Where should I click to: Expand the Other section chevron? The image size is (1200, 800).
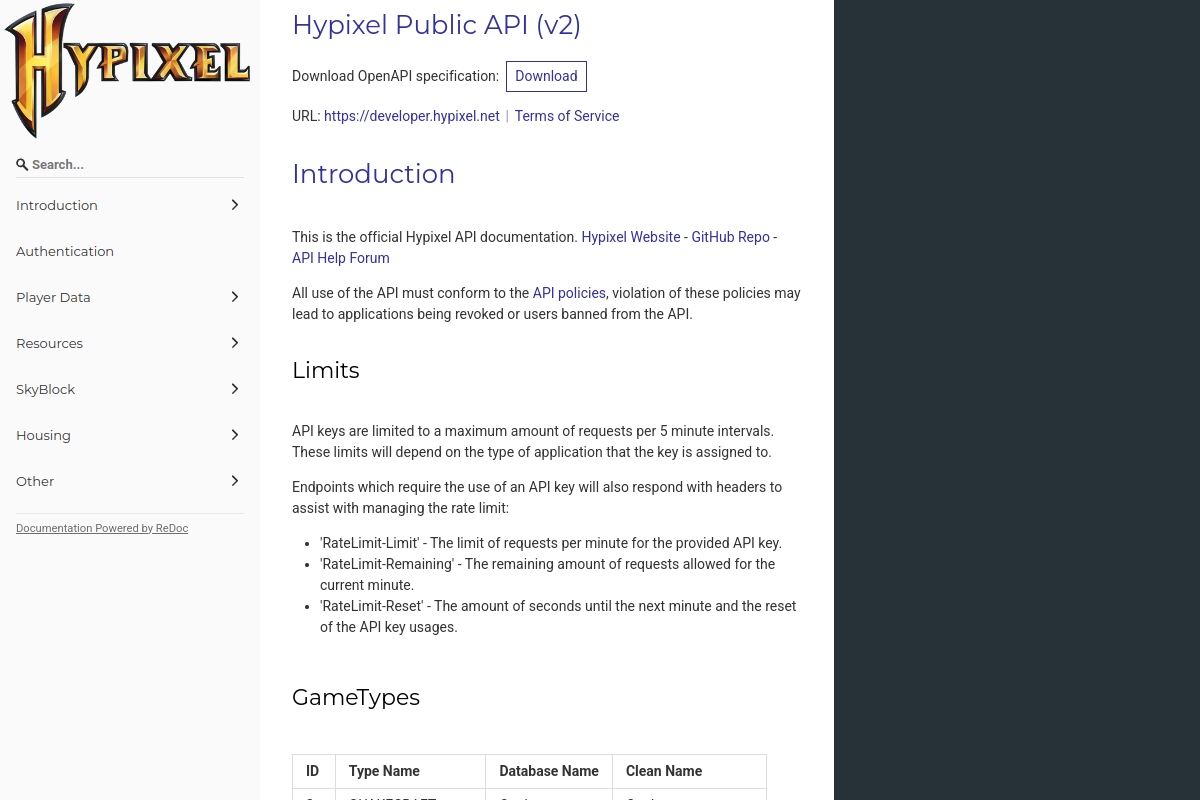235,481
